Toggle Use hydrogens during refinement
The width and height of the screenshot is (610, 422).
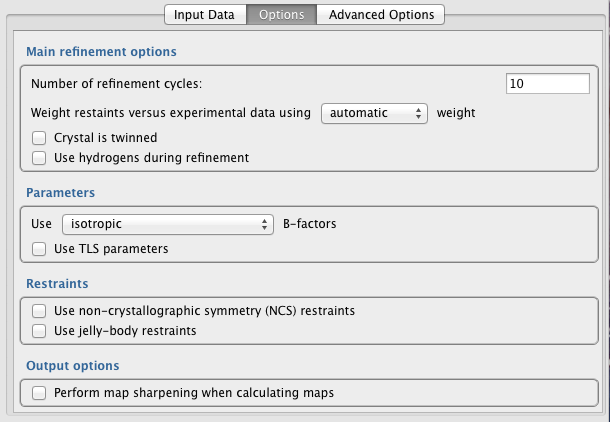point(39,157)
